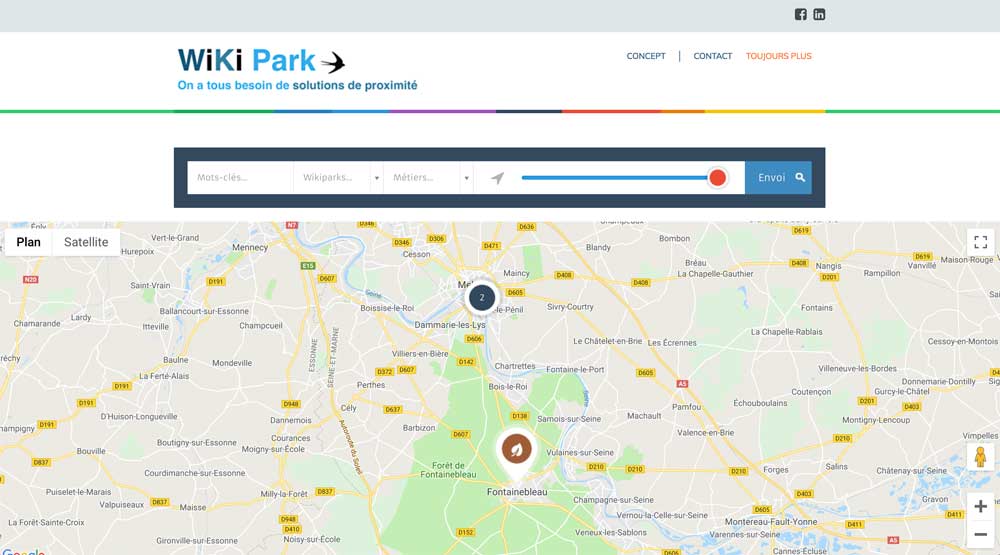1000x555 pixels.
Task: Click the Barbizon map label
Action: click(x=419, y=427)
